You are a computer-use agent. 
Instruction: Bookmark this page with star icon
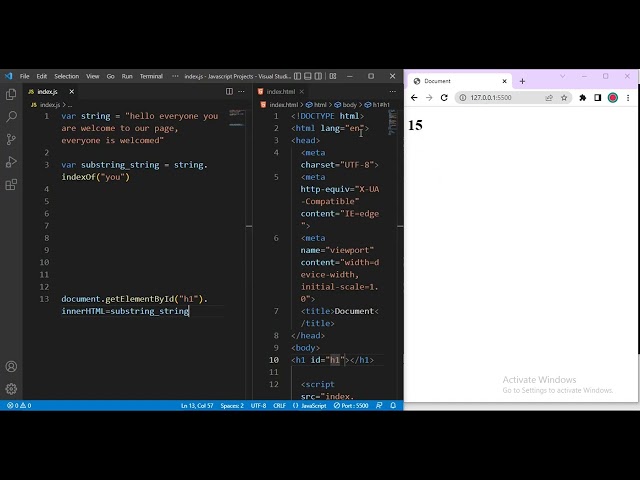coord(564,98)
